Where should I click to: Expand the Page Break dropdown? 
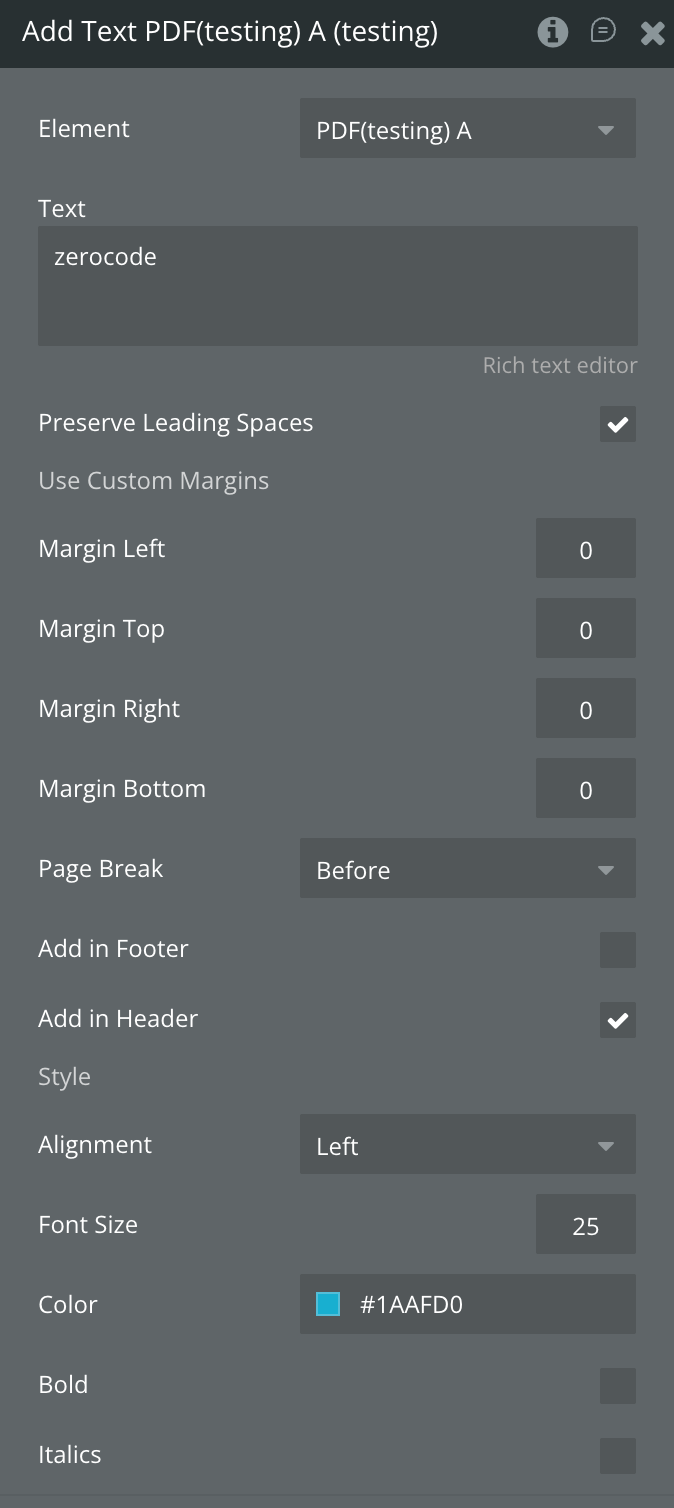point(467,870)
